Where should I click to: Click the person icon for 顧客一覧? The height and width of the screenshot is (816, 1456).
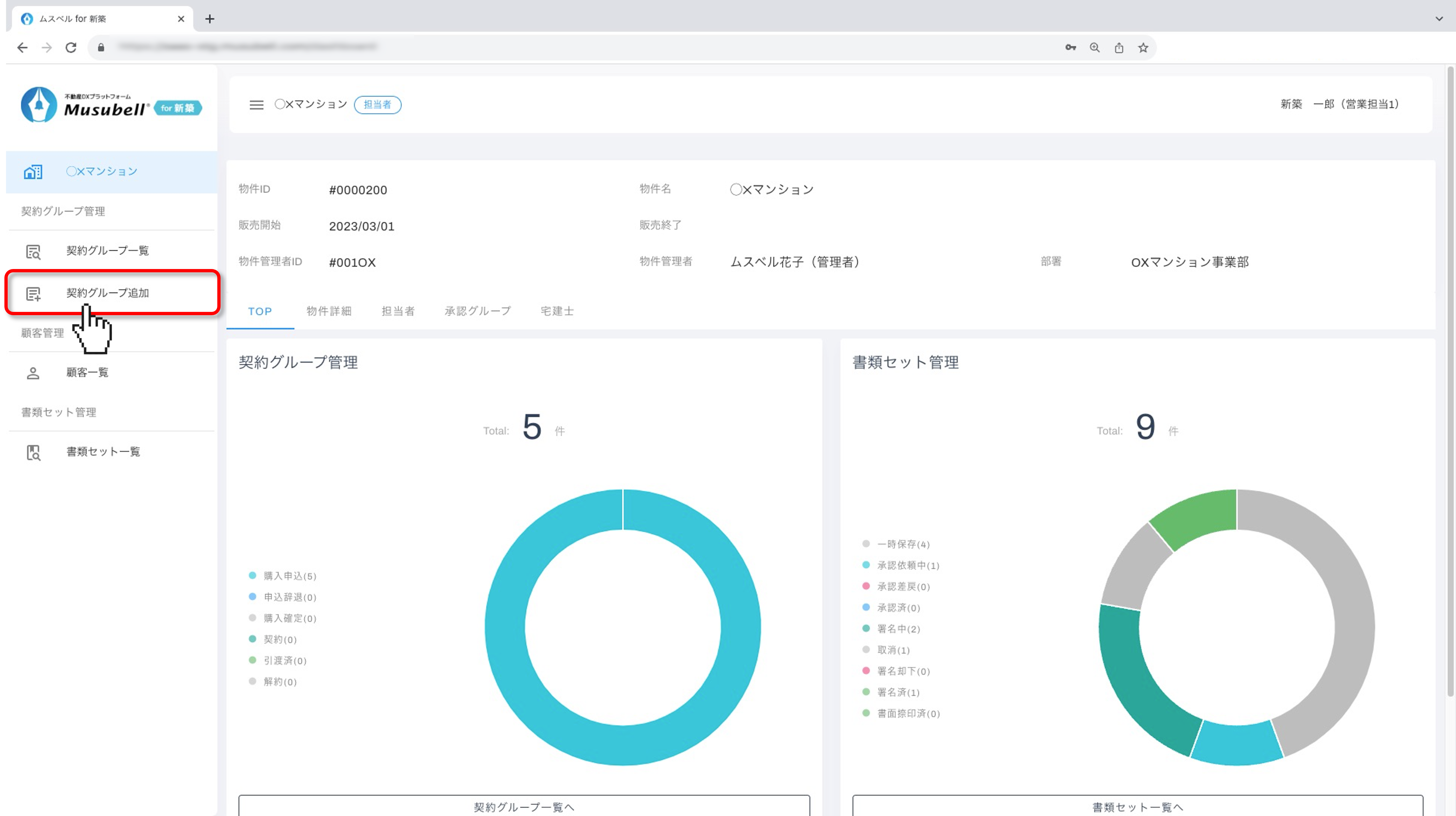(x=33, y=373)
